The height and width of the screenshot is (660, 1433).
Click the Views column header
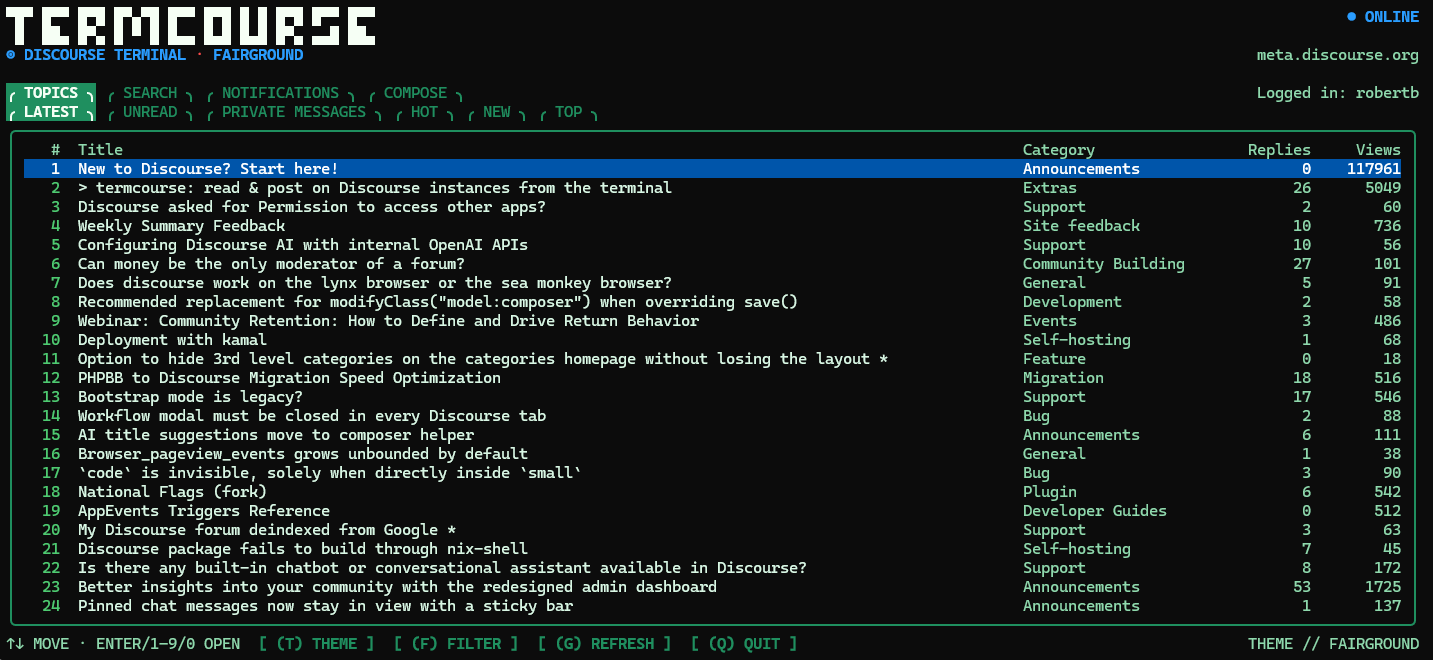pyautogui.click(x=1378, y=150)
